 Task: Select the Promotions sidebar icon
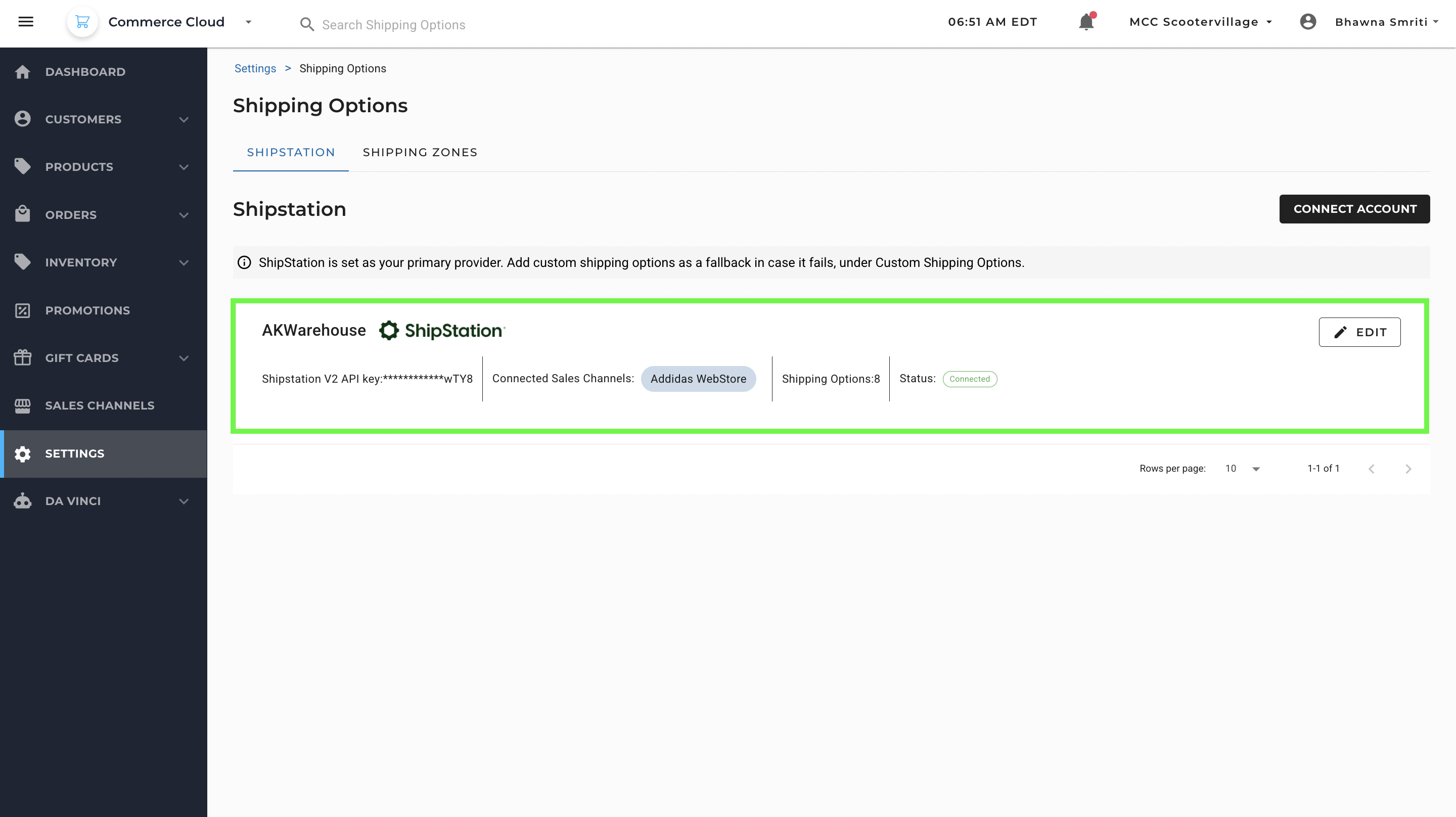22,310
